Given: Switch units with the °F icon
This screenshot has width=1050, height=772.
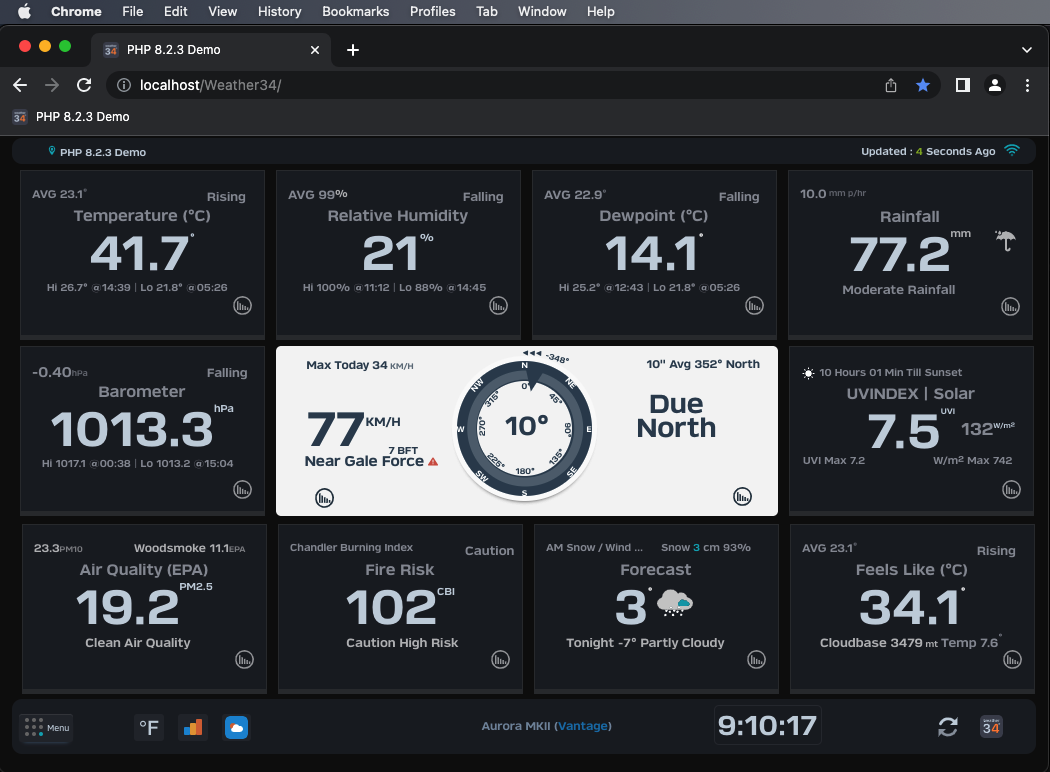Looking at the screenshot, I should 149,727.
